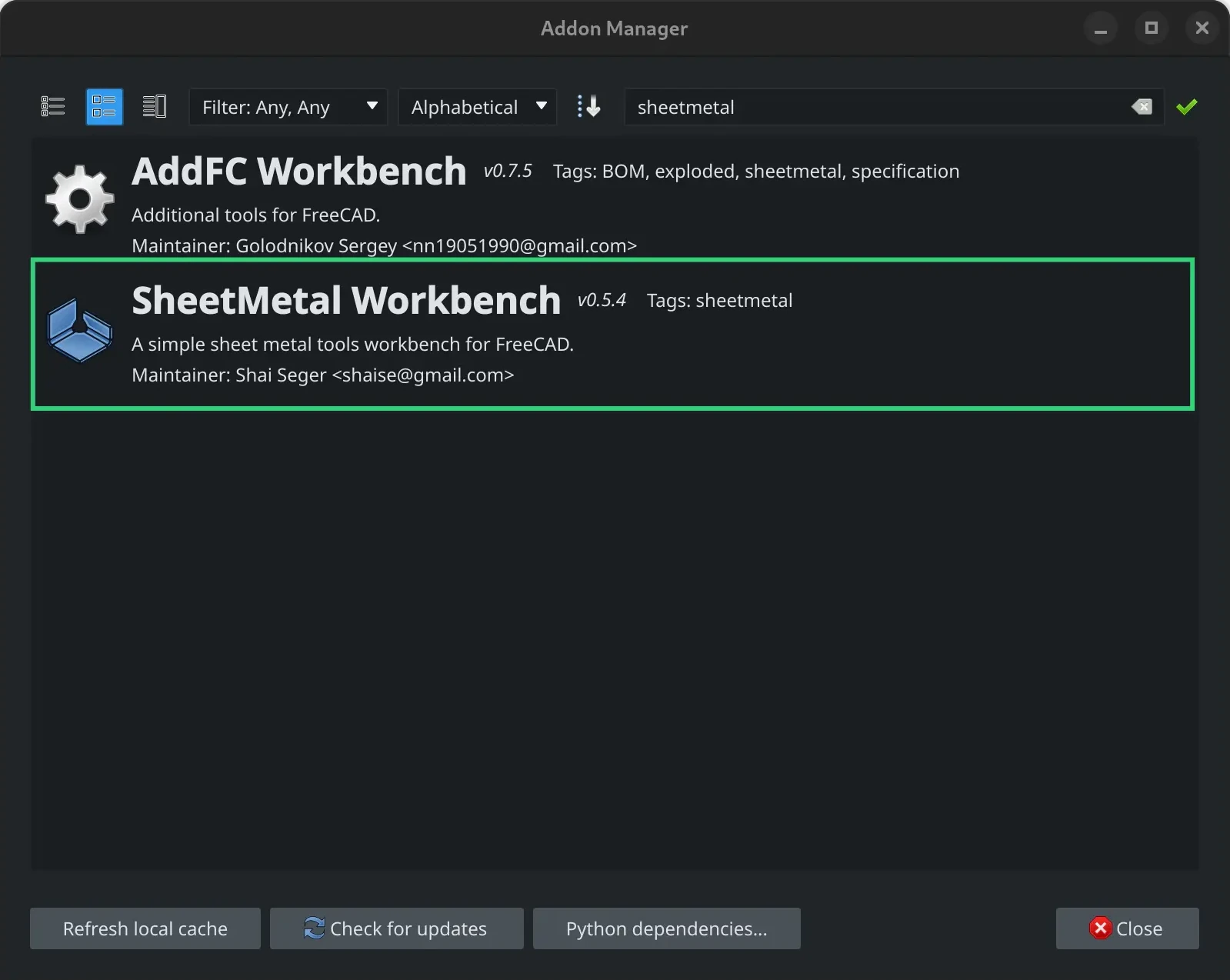Clear the search text with backspace icon
The height and width of the screenshot is (980, 1230).
(x=1142, y=107)
